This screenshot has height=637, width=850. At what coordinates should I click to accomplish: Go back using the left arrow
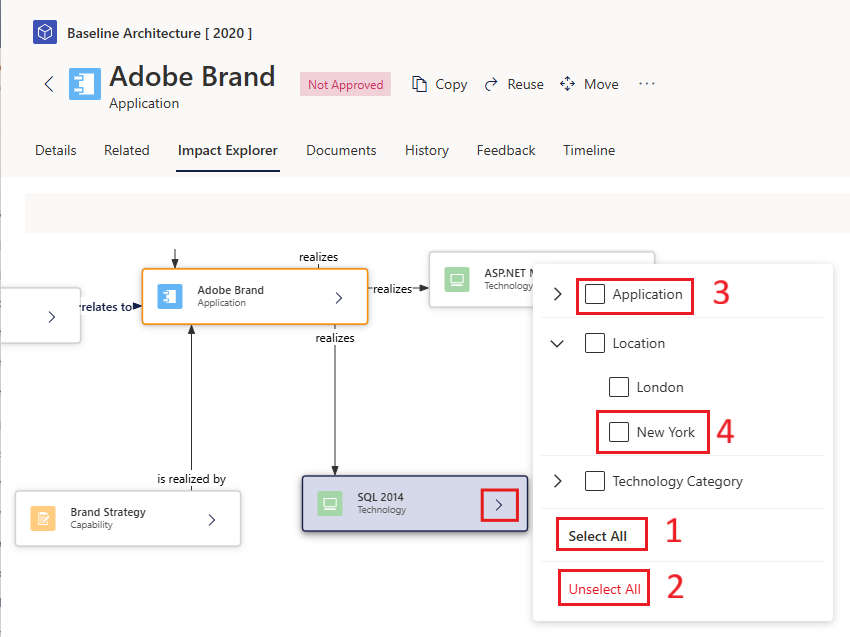coord(49,84)
